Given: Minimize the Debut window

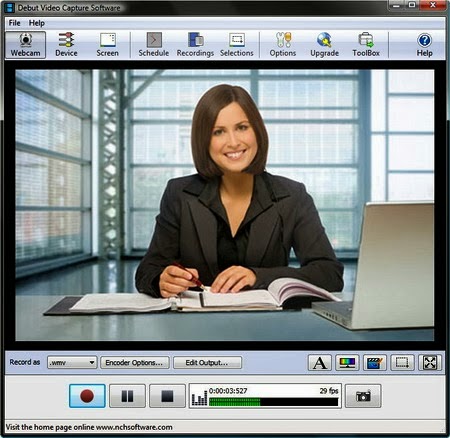Looking at the screenshot, I should point(396,6).
